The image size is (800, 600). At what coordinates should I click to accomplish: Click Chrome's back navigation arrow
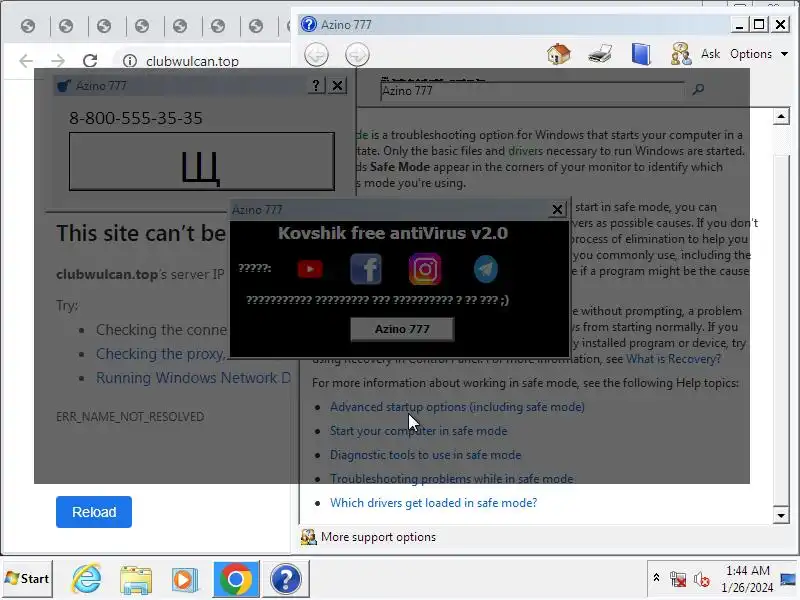[26, 61]
